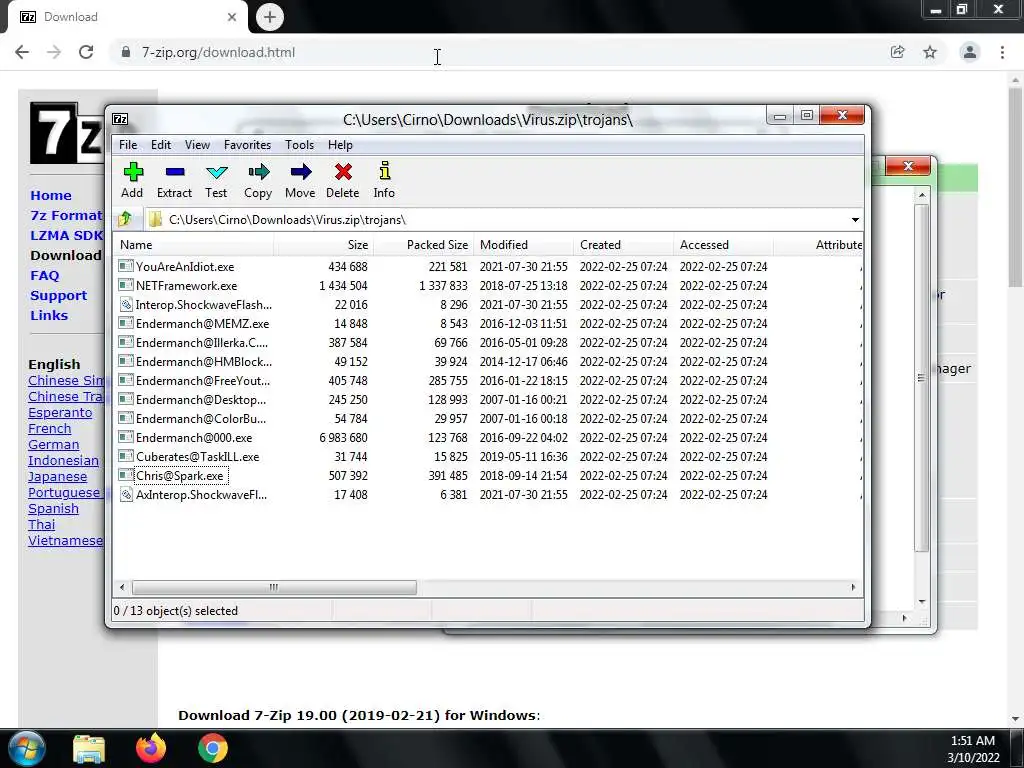
Task: Launch Firefox from the taskbar
Action: (151, 748)
